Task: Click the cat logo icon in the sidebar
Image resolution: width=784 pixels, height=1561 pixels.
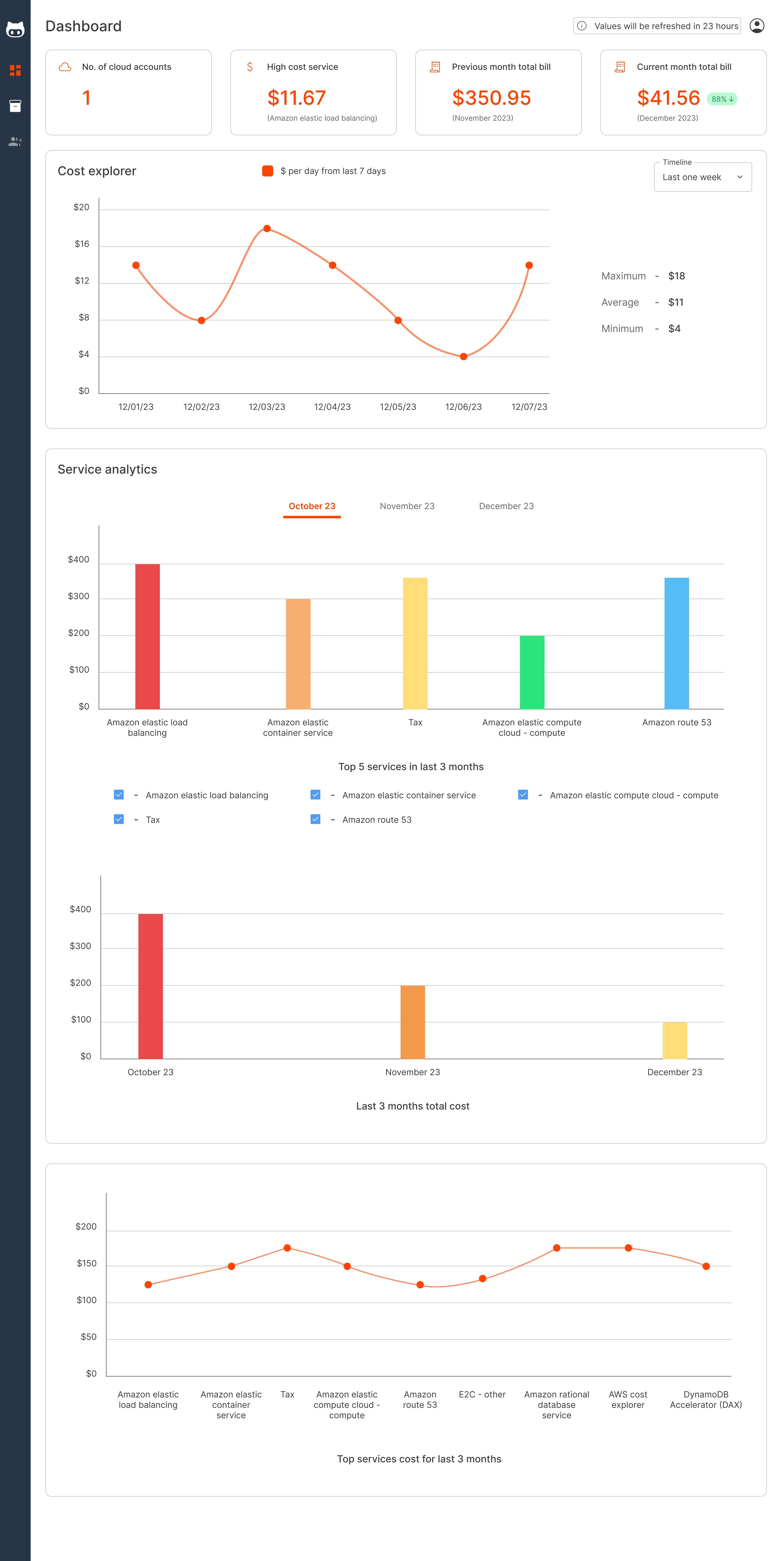Action: pyautogui.click(x=15, y=29)
